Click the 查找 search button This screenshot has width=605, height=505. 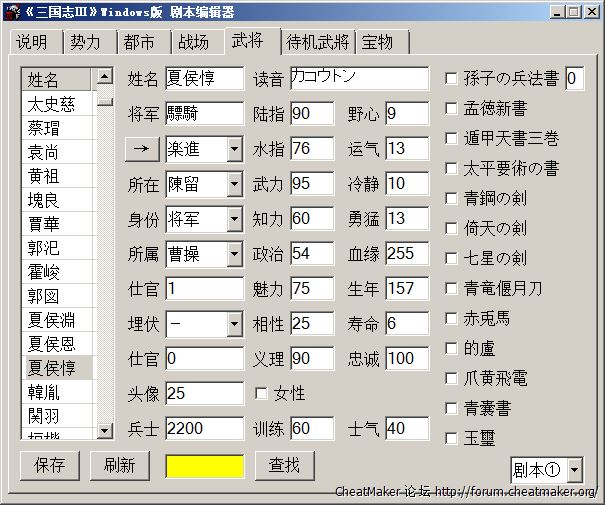pyautogui.click(x=284, y=465)
